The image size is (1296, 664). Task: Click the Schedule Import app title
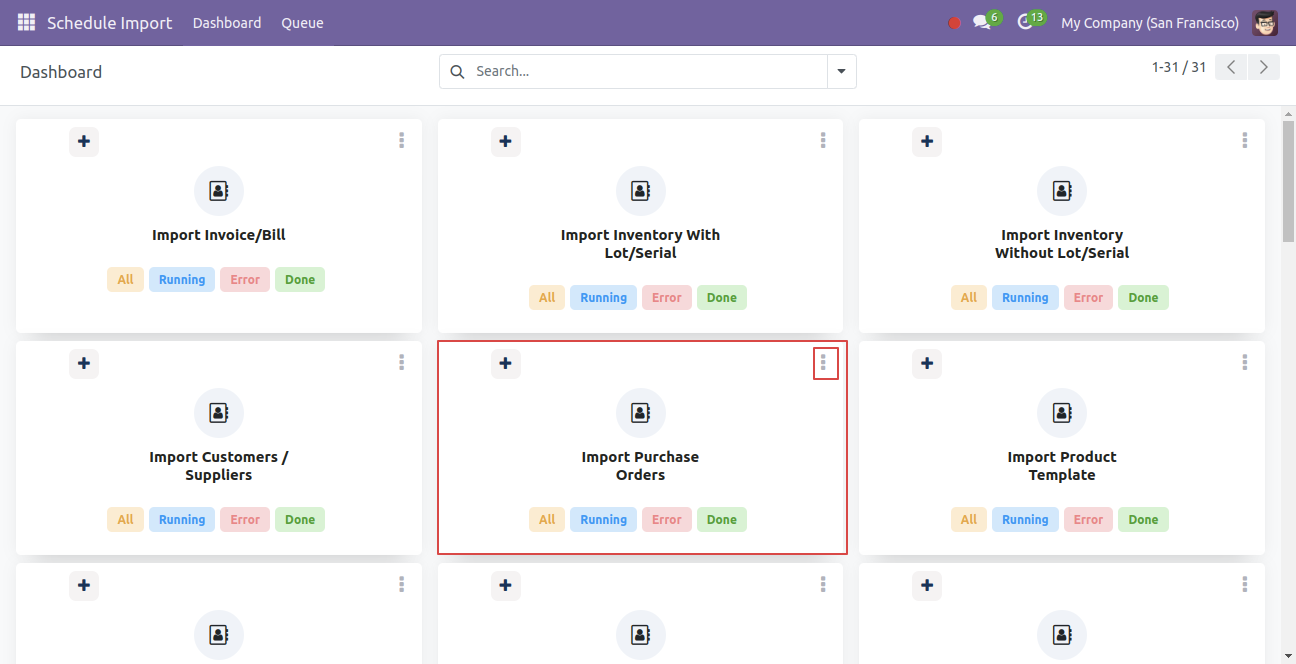[x=109, y=22]
